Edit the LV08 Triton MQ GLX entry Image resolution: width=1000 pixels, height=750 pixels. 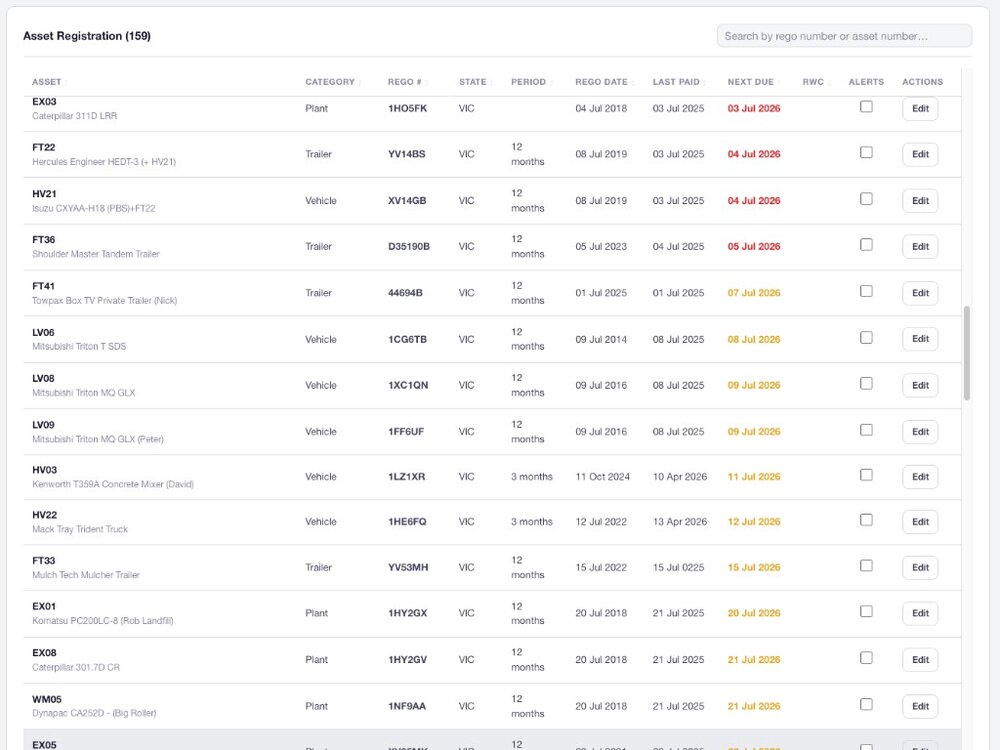[920, 385]
